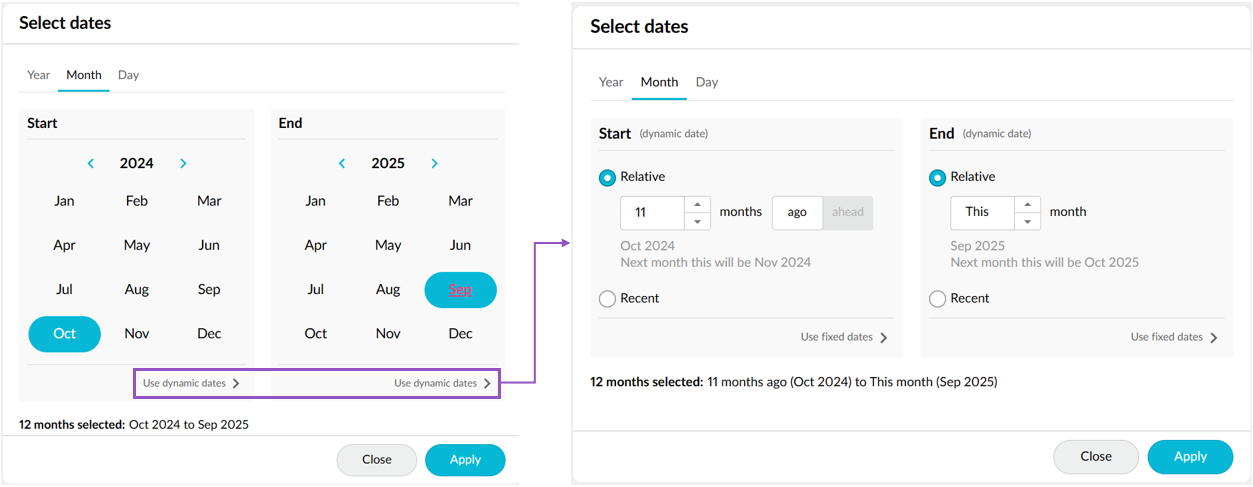1253x487 pixels.
Task: Apply the dynamic date selection
Action: pyautogui.click(x=1190, y=456)
